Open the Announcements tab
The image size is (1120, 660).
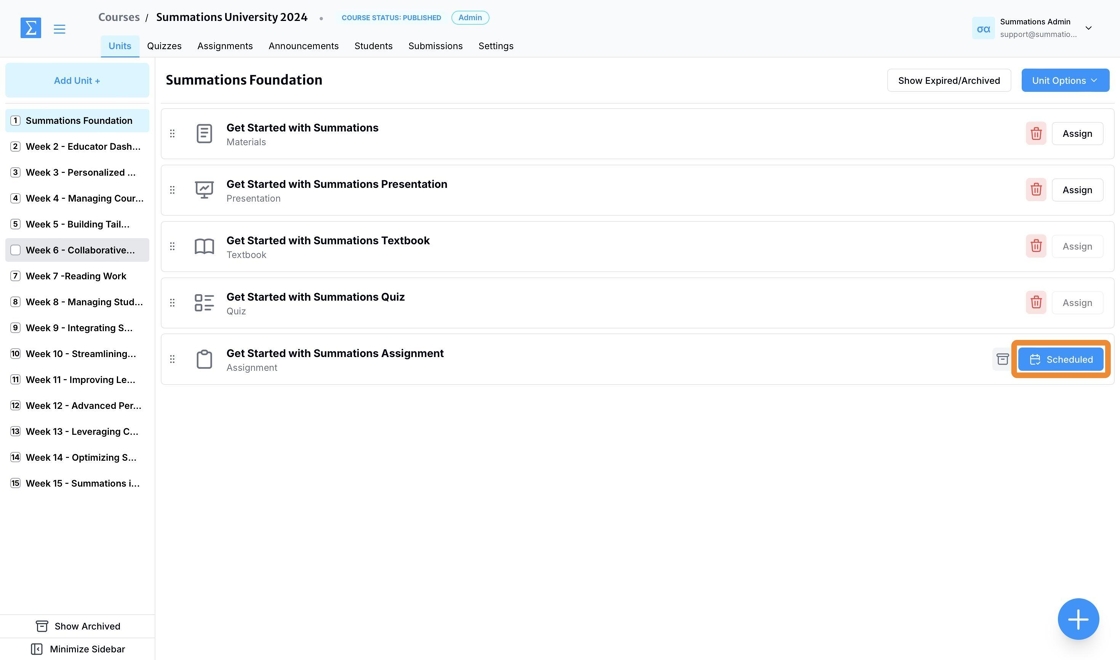coord(304,46)
